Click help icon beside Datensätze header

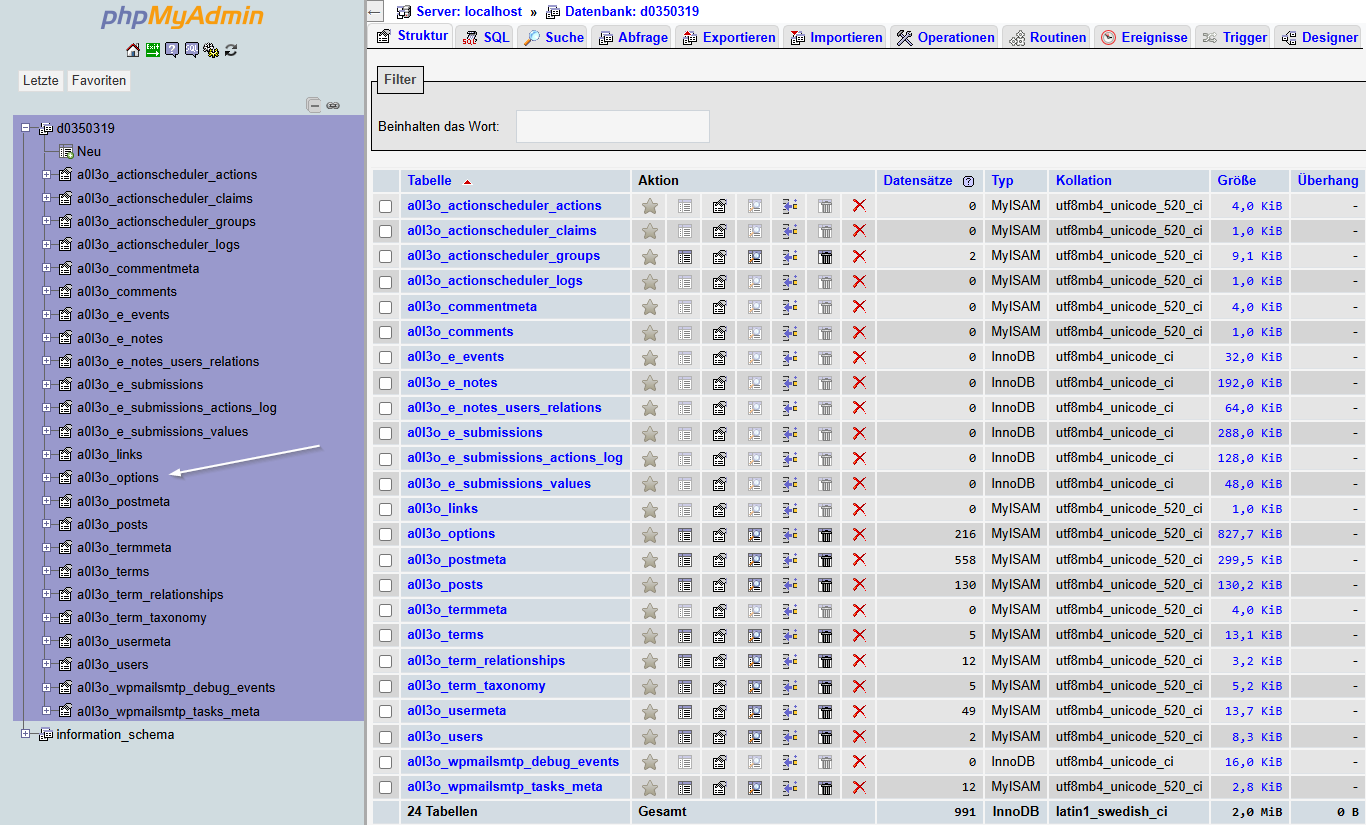(968, 181)
